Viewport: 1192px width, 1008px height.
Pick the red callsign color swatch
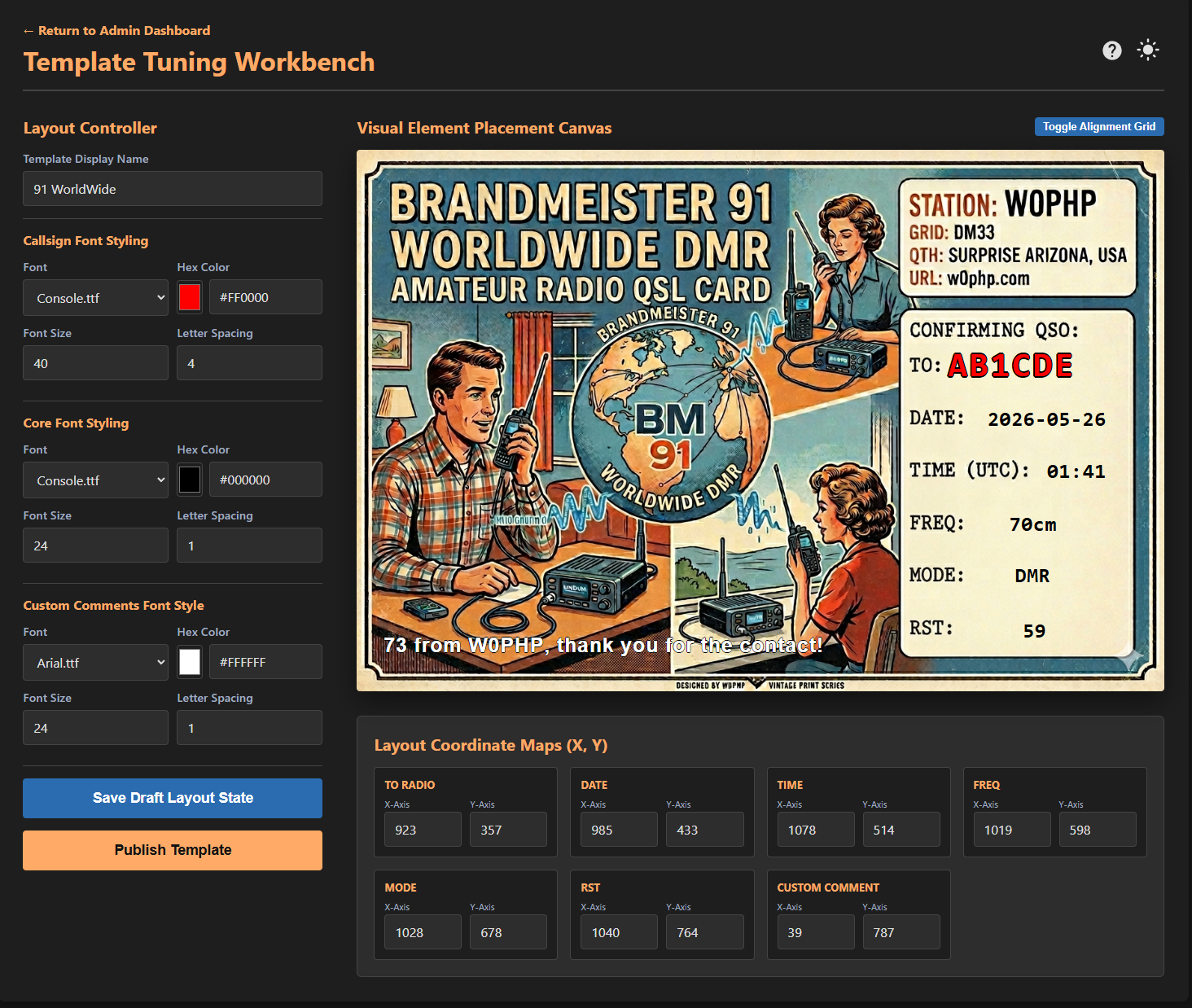pos(190,297)
